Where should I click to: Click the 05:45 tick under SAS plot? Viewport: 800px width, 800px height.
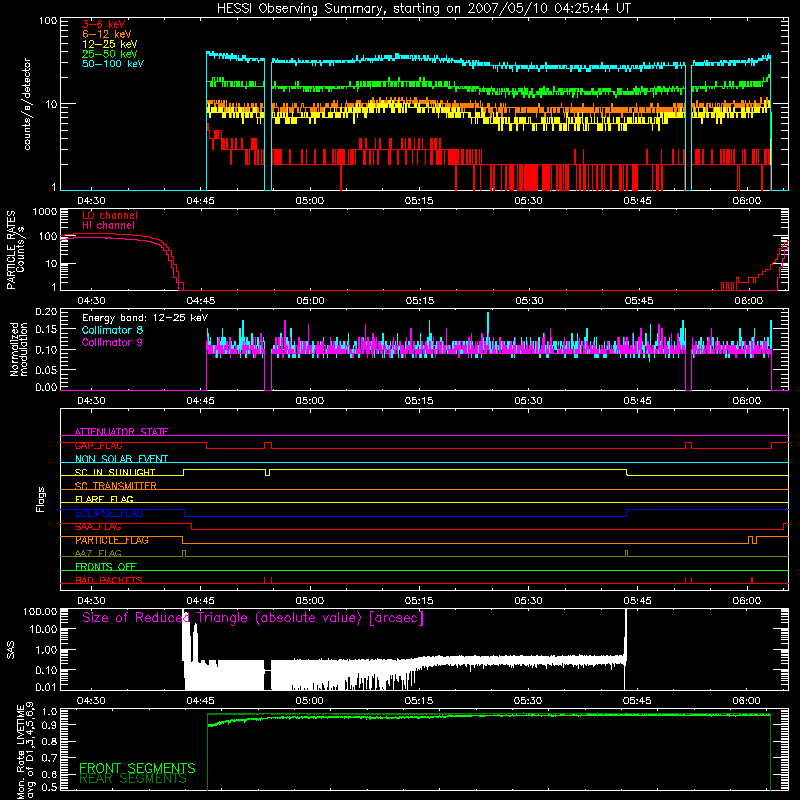tap(637, 701)
